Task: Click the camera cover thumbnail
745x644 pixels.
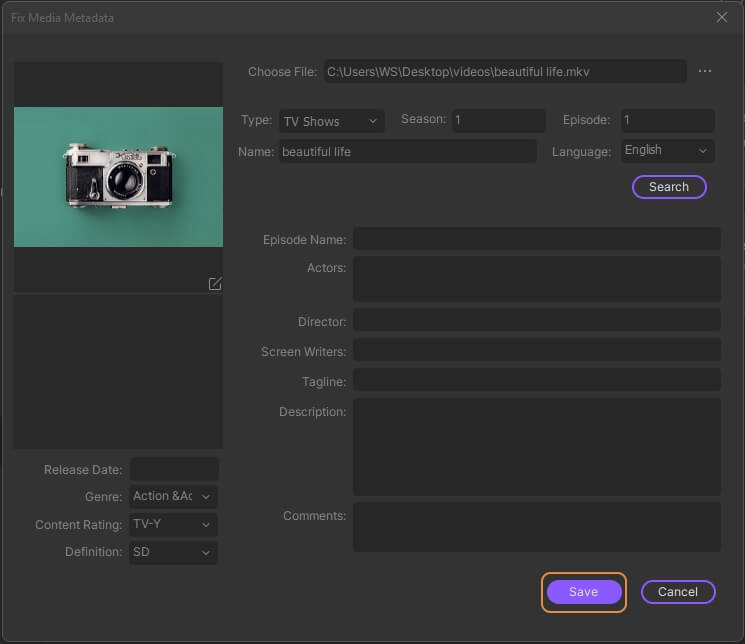Action: coord(118,177)
